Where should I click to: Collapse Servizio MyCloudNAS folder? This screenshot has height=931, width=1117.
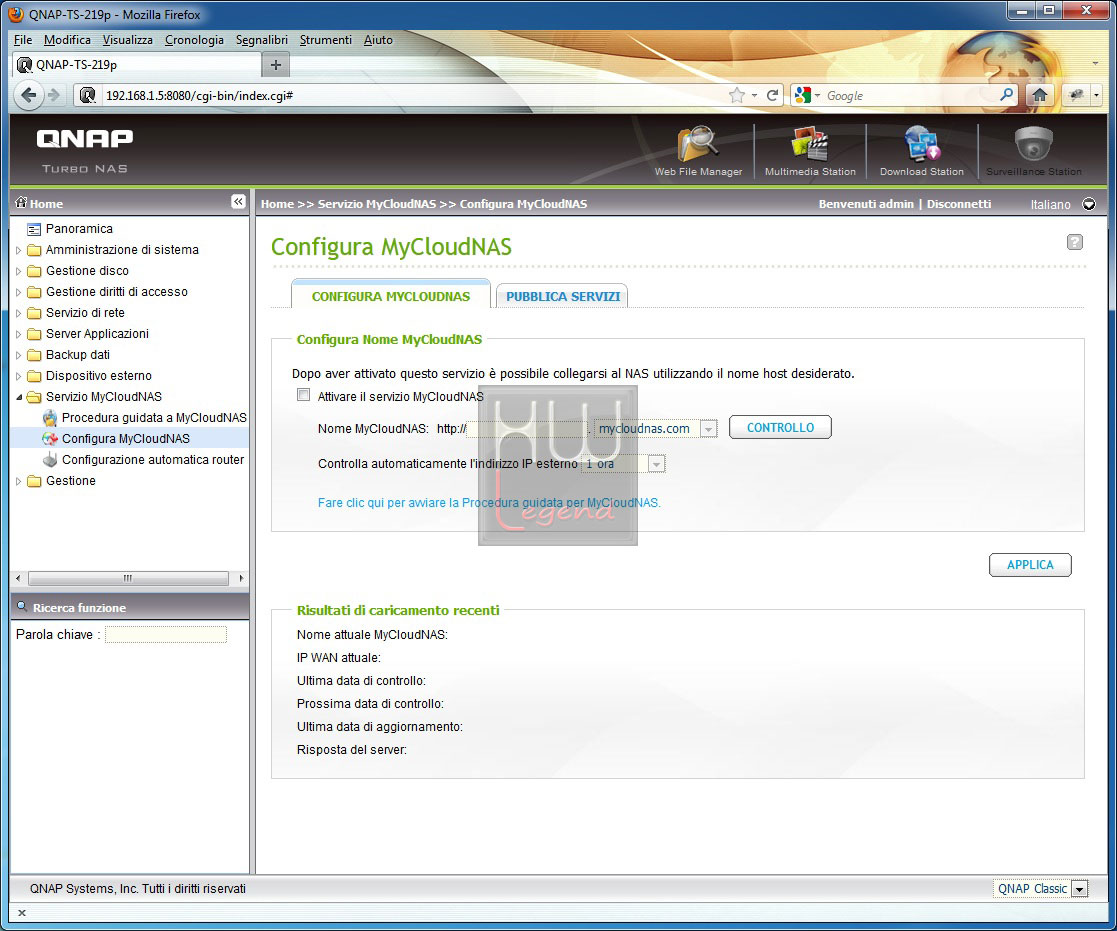coord(19,397)
